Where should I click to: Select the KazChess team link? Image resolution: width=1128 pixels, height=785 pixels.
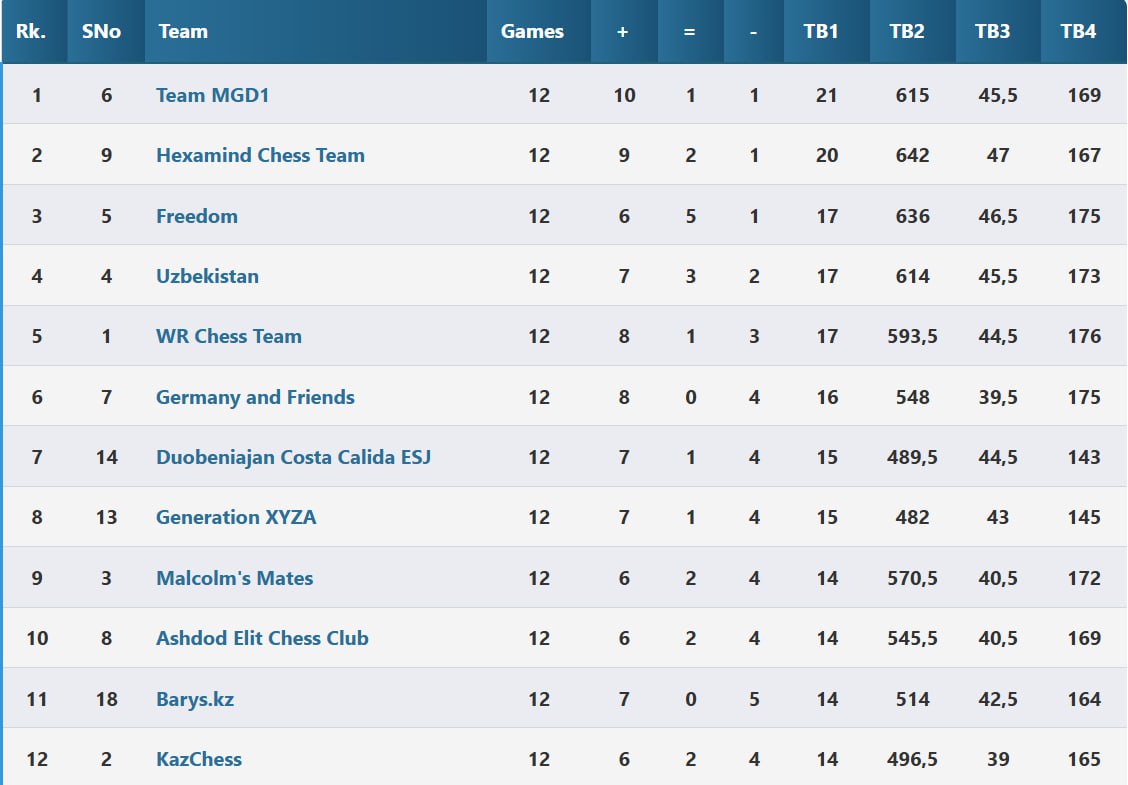[x=199, y=759]
